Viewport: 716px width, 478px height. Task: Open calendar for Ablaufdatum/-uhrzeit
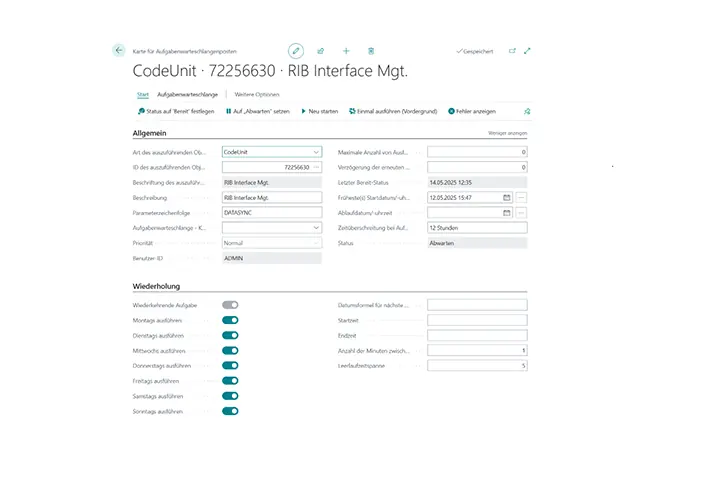(x=506, y=213)
